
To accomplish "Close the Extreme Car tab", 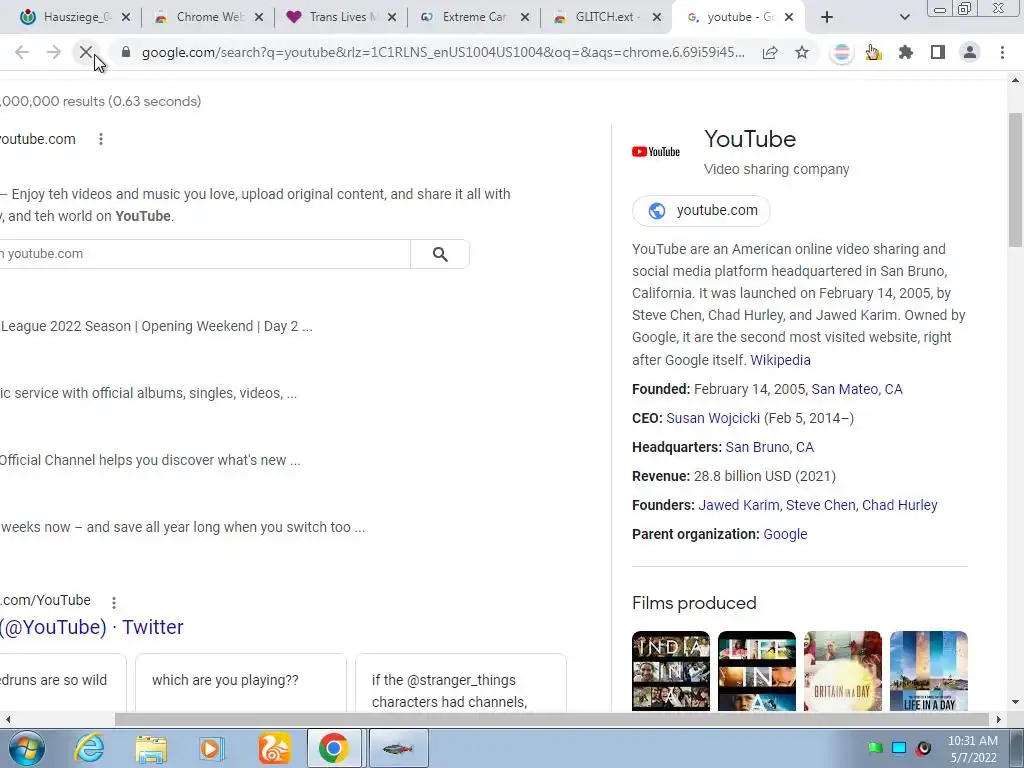I will 524,17.
